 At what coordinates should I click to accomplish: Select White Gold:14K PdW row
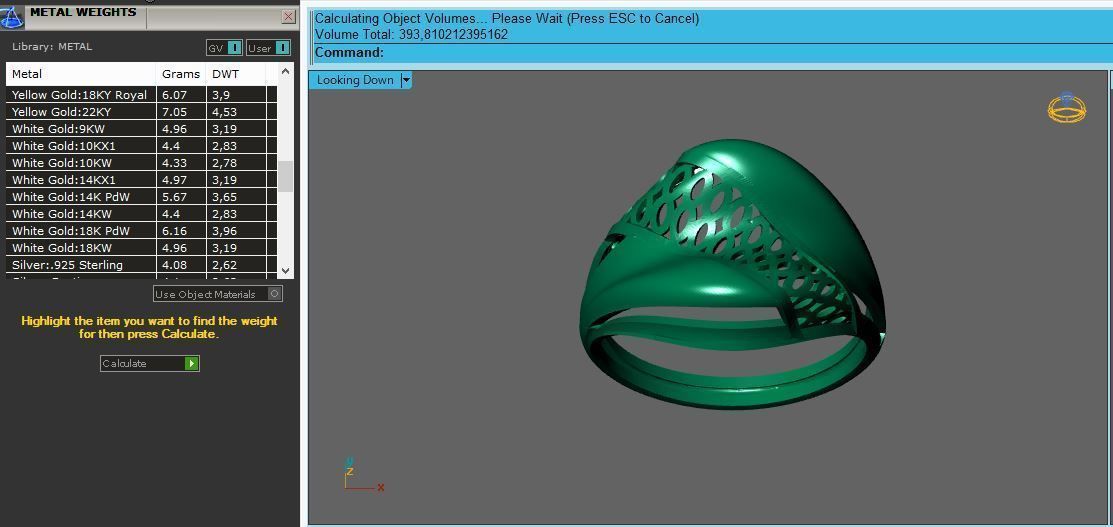pos(141,197)
